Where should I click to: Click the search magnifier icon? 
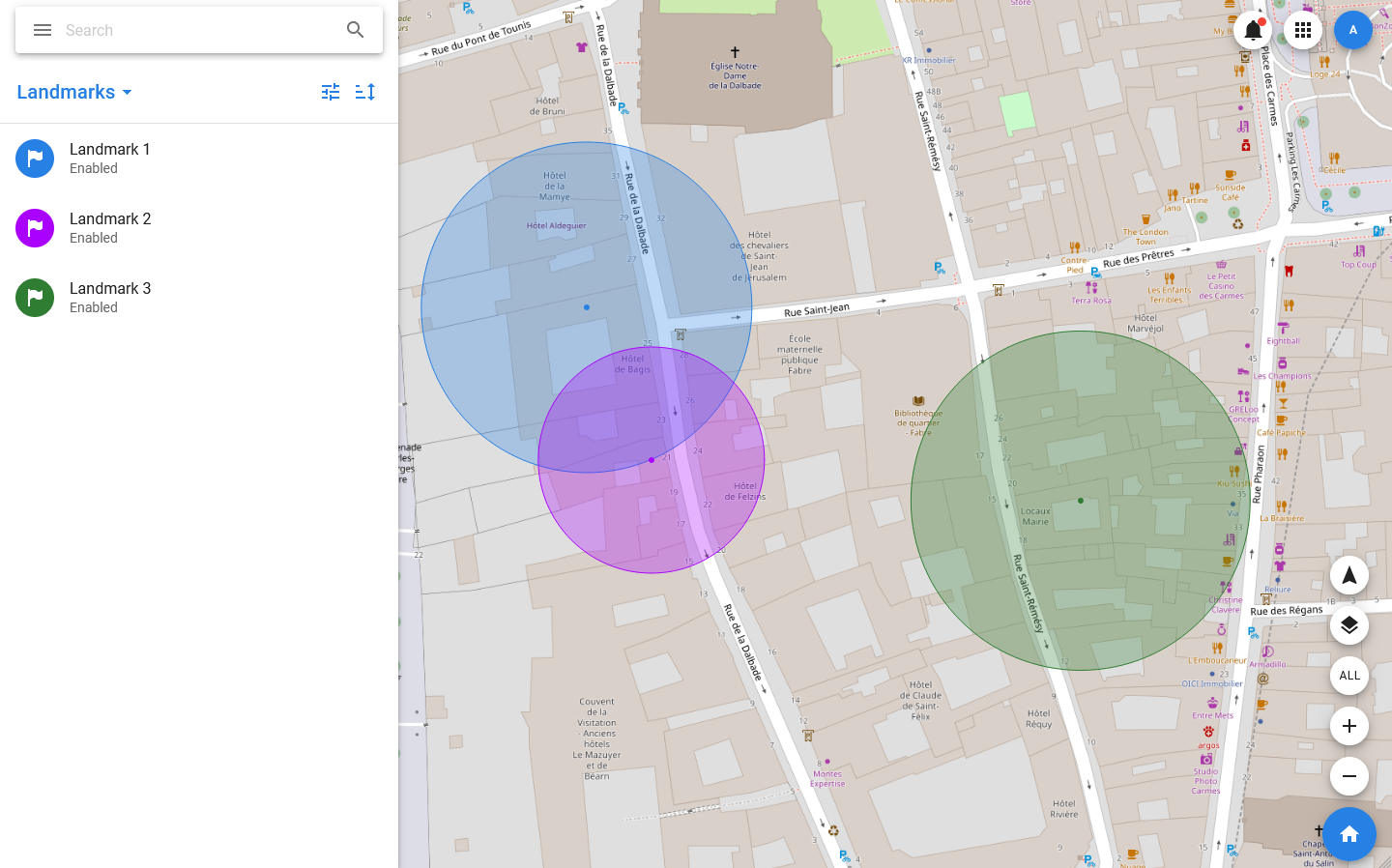pos(356,30)
